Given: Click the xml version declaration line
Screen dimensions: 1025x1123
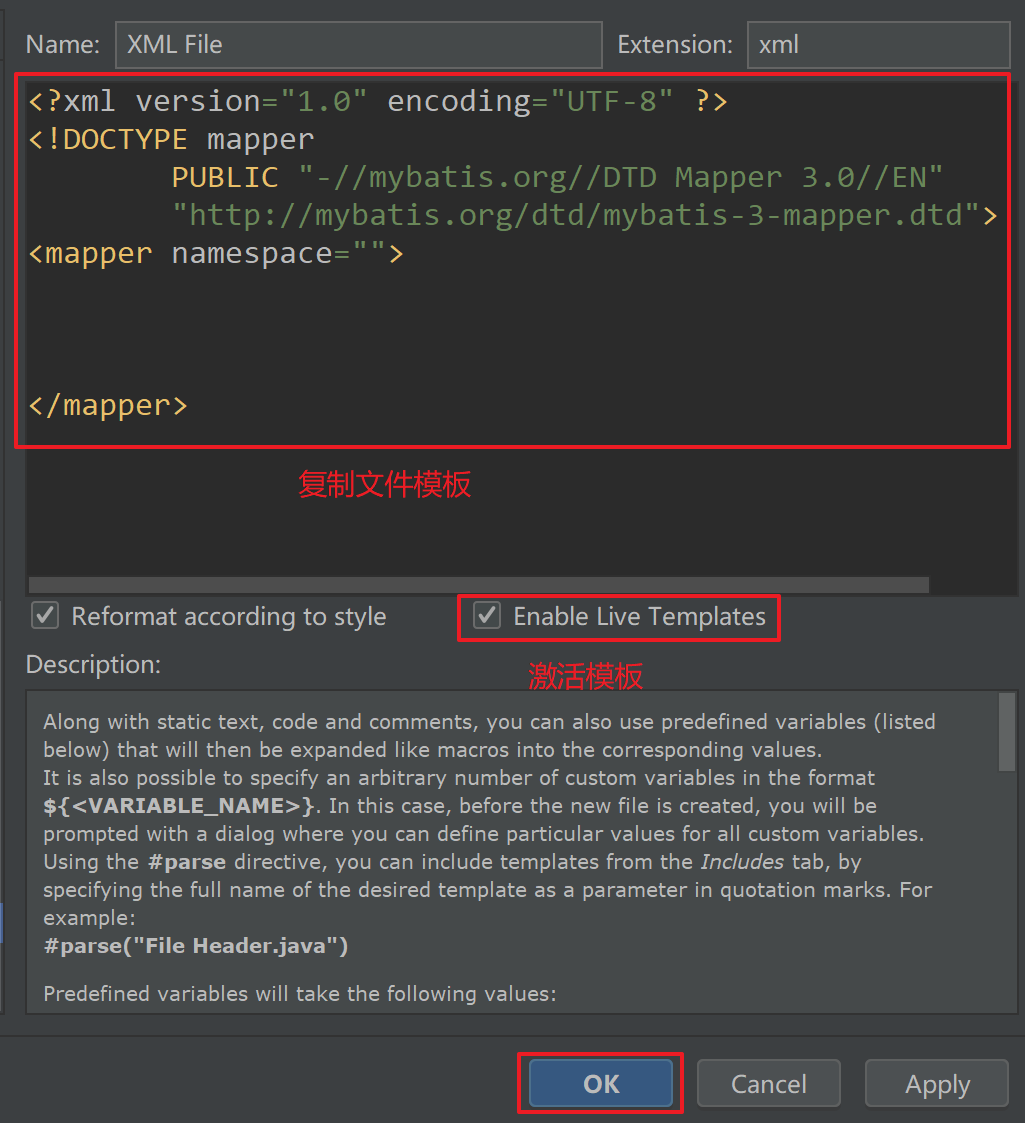Looking at the screenshot, I should pos(378,101).
